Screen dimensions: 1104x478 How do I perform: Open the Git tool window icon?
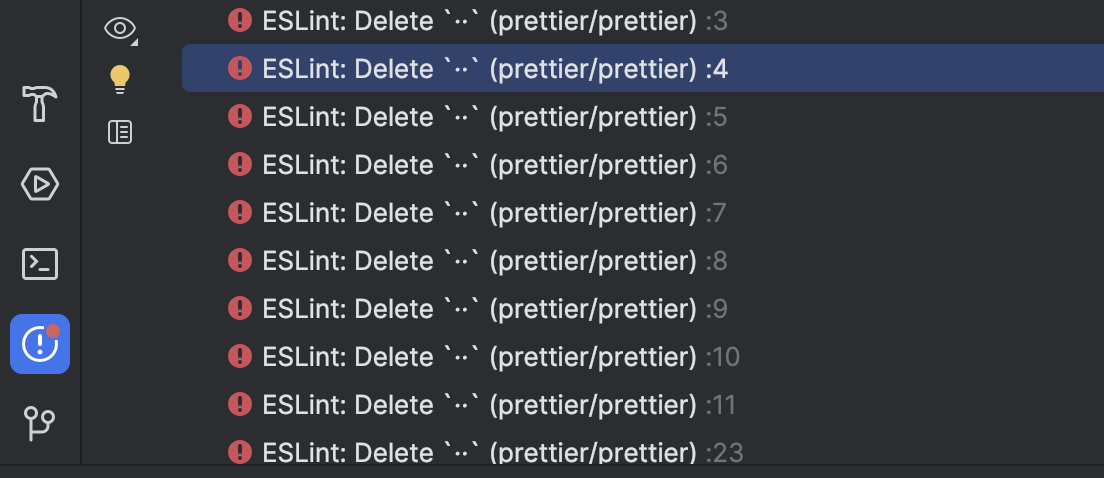tap(39, 423)
